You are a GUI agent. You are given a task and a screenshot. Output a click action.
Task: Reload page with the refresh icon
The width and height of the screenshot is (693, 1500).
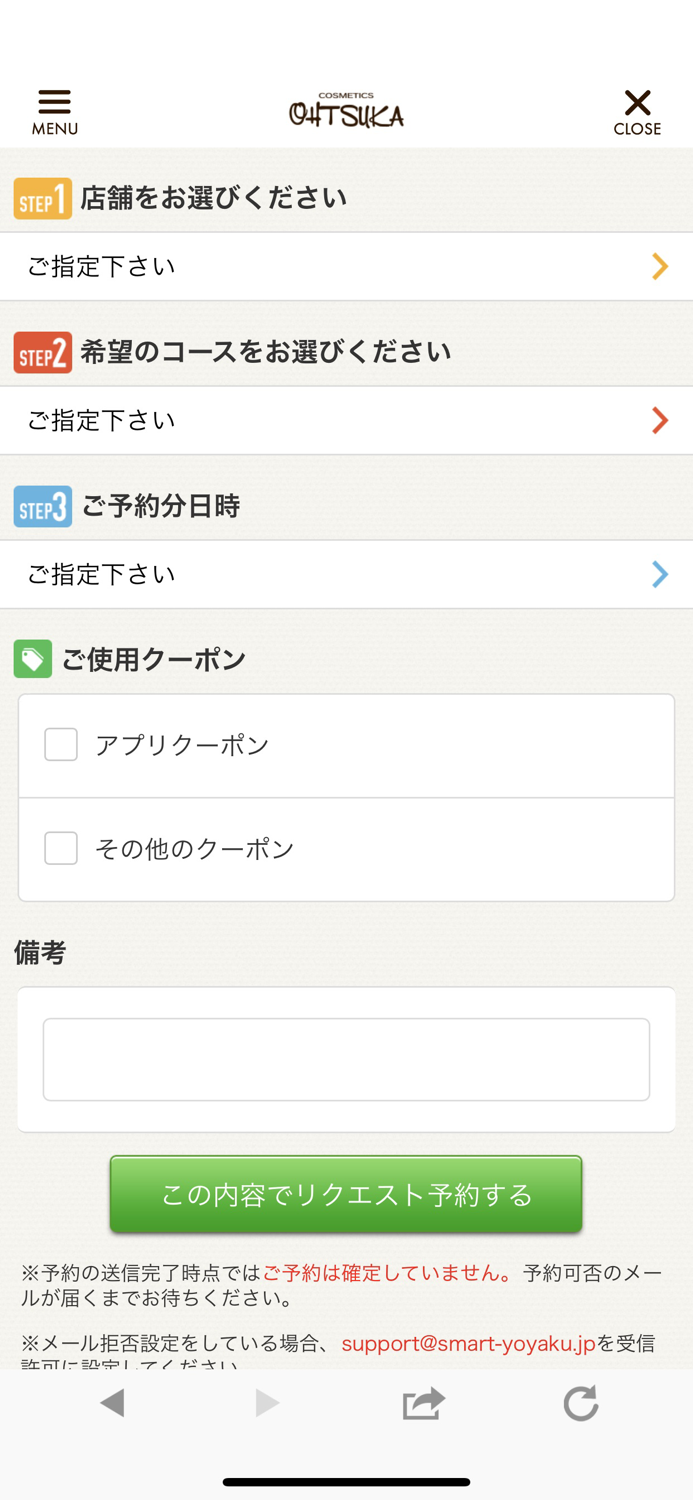point(580,1403)
